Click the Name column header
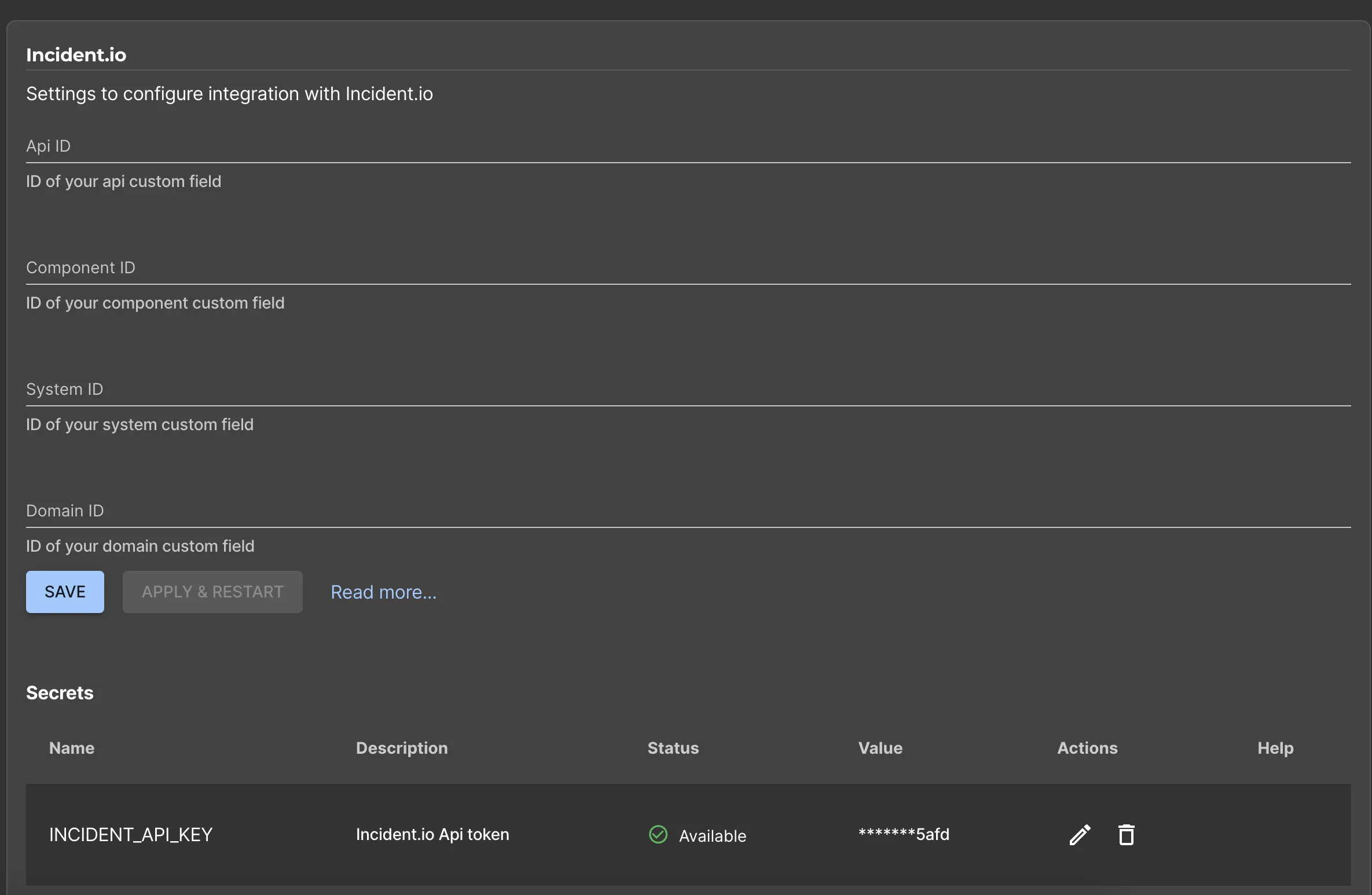 click(71, 748)
